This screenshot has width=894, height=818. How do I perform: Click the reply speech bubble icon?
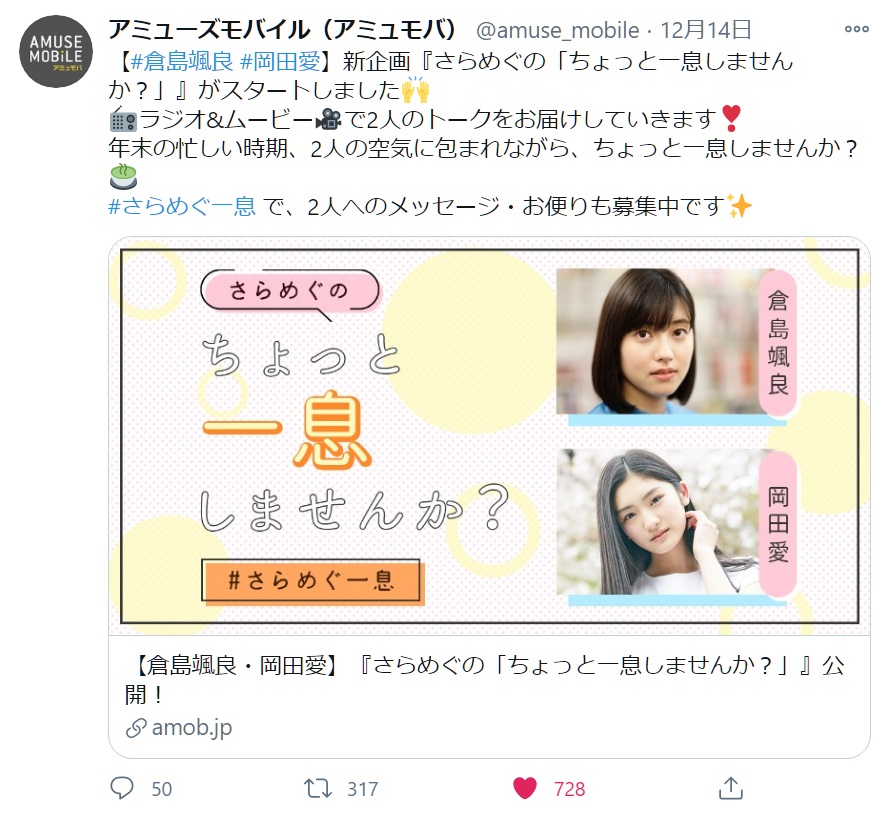click(121, 787)
